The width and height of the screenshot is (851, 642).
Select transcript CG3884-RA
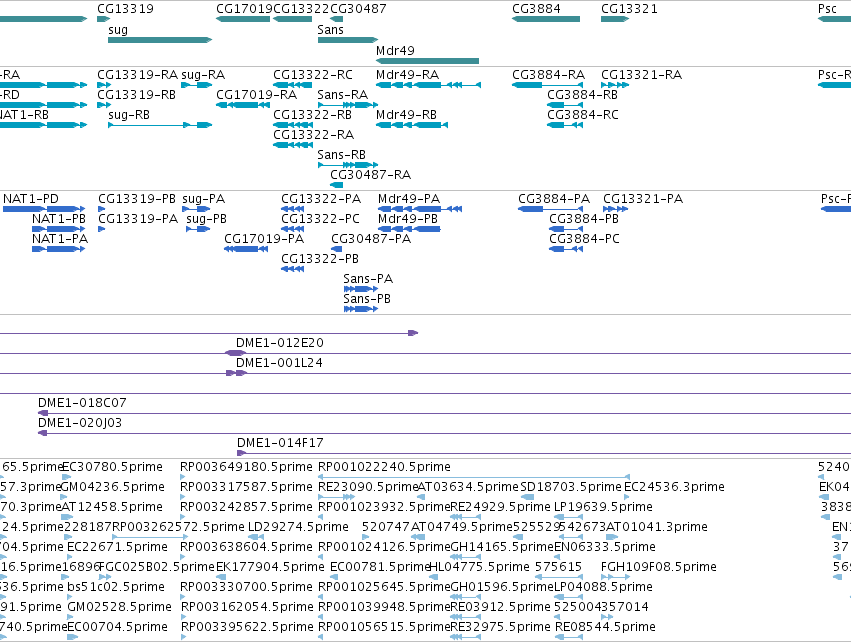[x=547, y=85]
